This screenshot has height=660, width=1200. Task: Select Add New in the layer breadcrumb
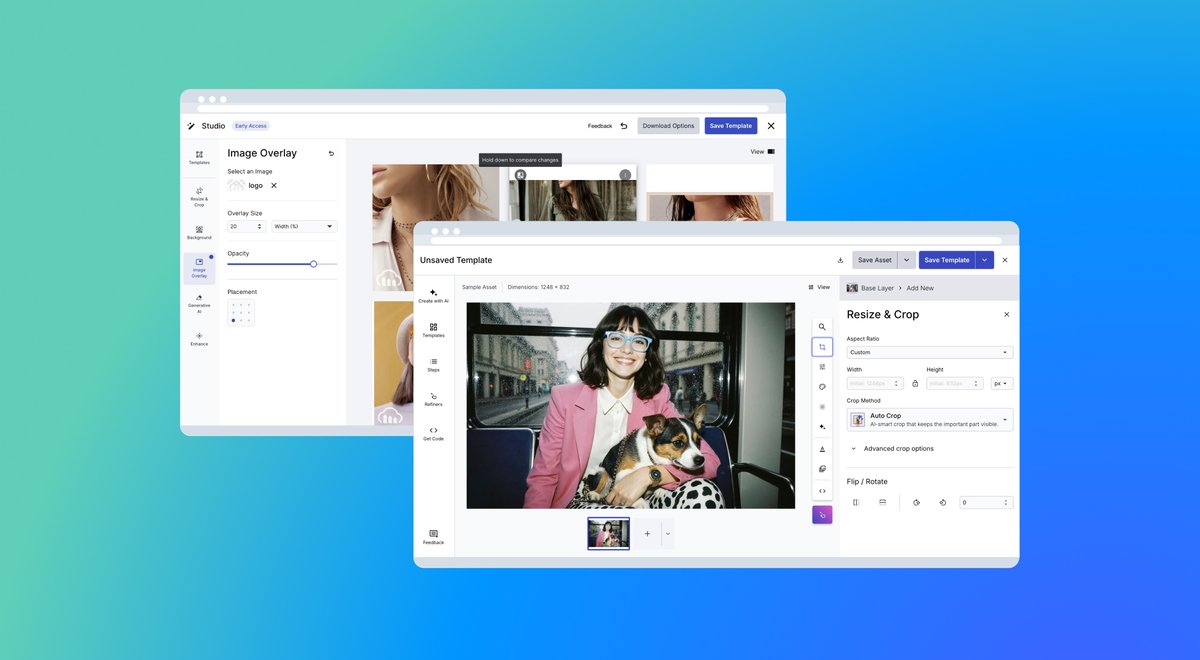click(920, 288)
